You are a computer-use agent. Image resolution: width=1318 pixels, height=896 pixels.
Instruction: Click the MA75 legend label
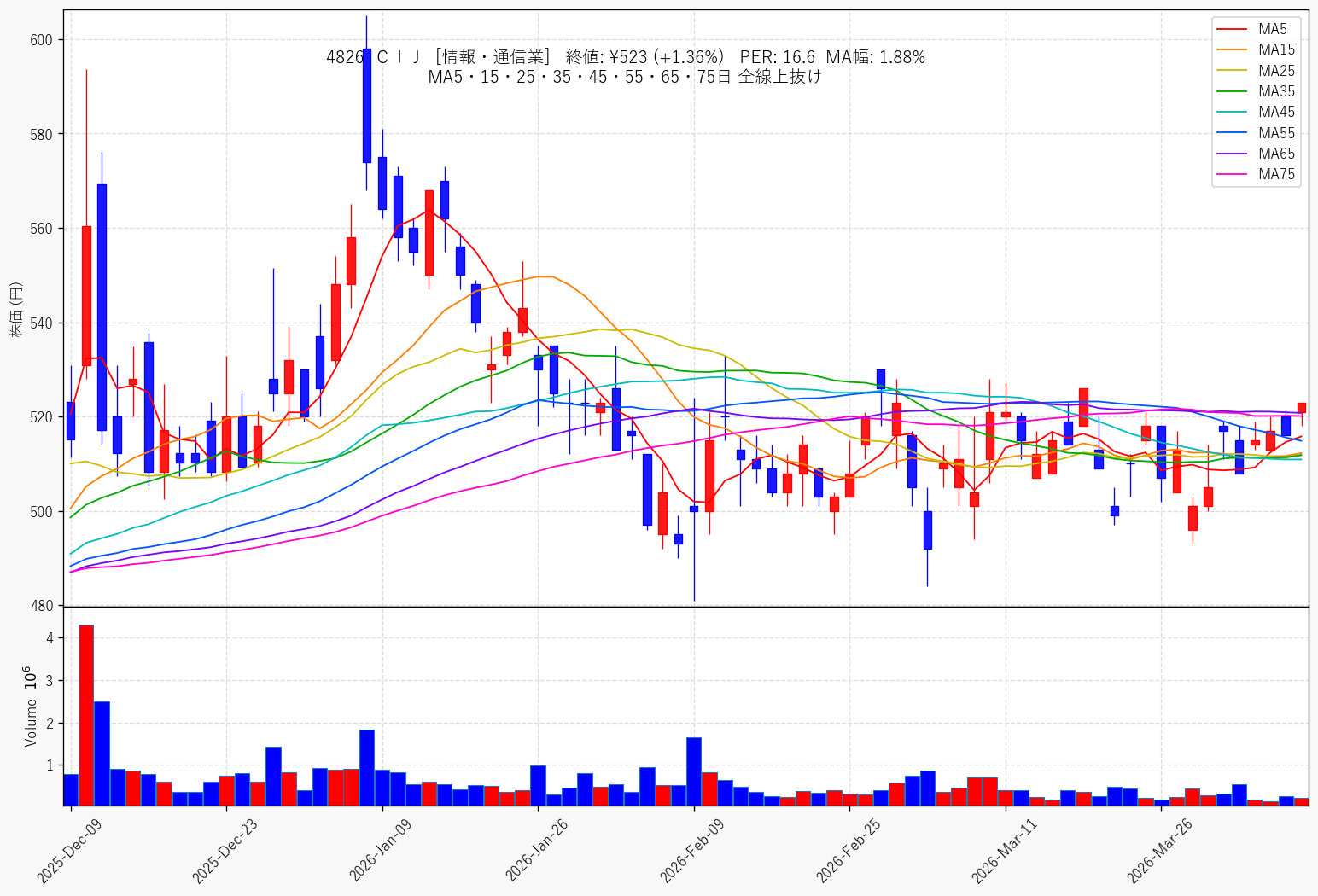(x=1276, y=174)
